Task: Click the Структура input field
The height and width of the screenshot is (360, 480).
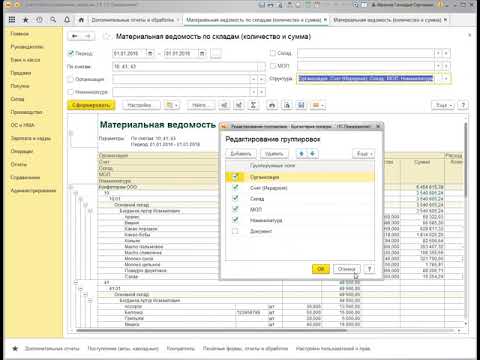Action: (366, 79)
